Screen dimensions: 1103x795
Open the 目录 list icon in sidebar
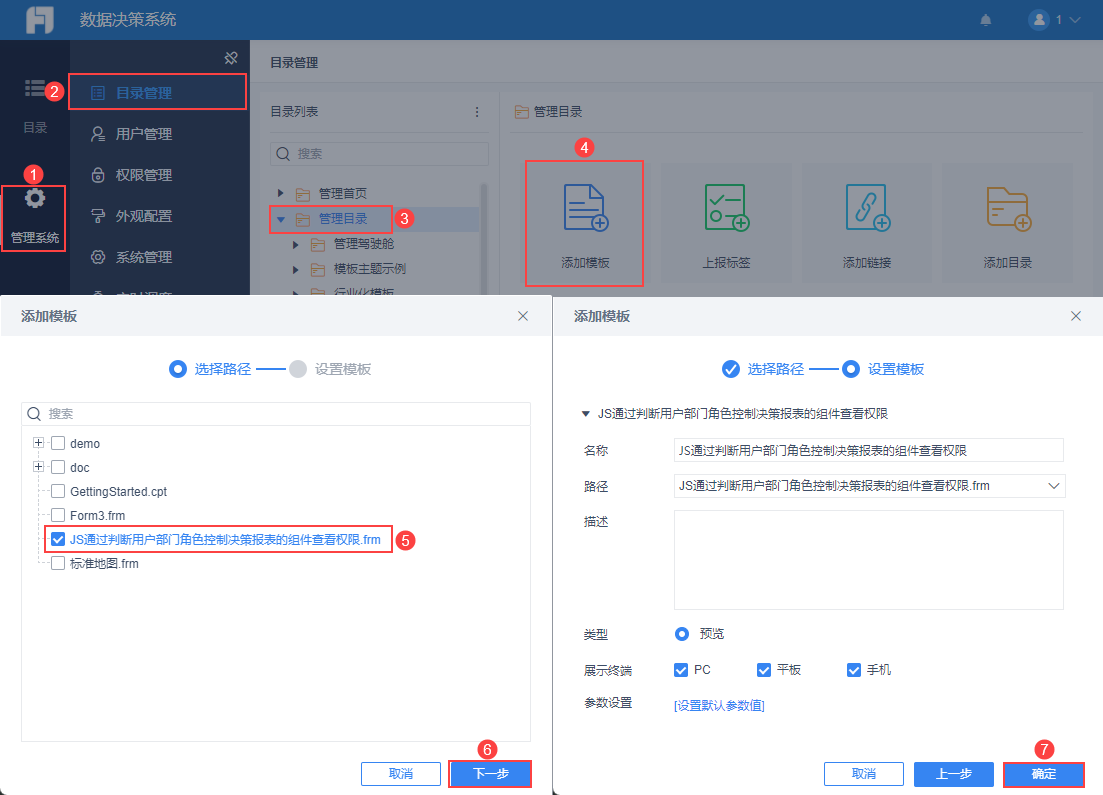(34, 88)
